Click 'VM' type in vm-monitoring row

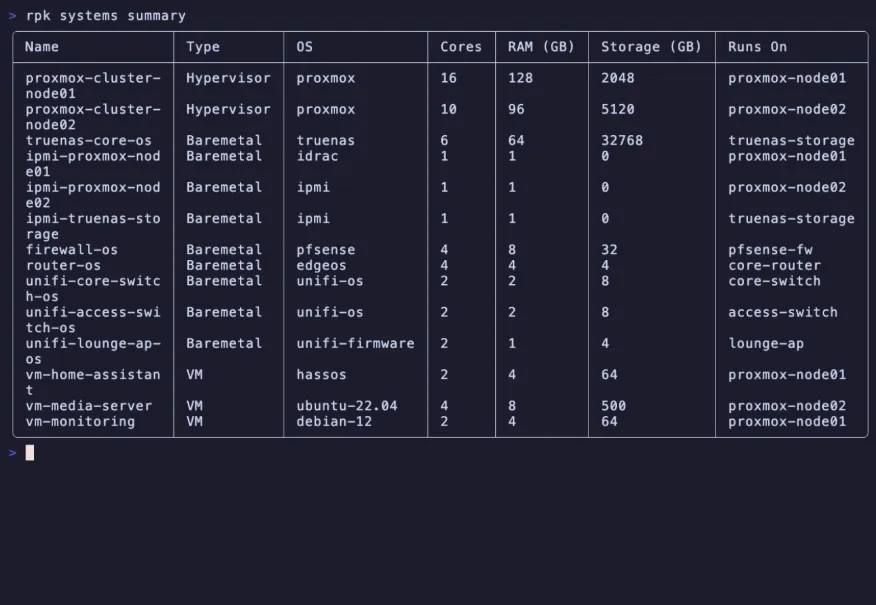click(194, 422)
